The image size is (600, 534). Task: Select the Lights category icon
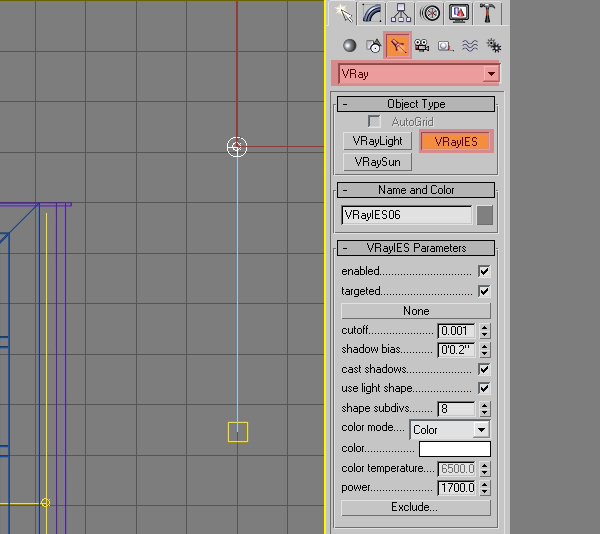click(x=398, y=45)
